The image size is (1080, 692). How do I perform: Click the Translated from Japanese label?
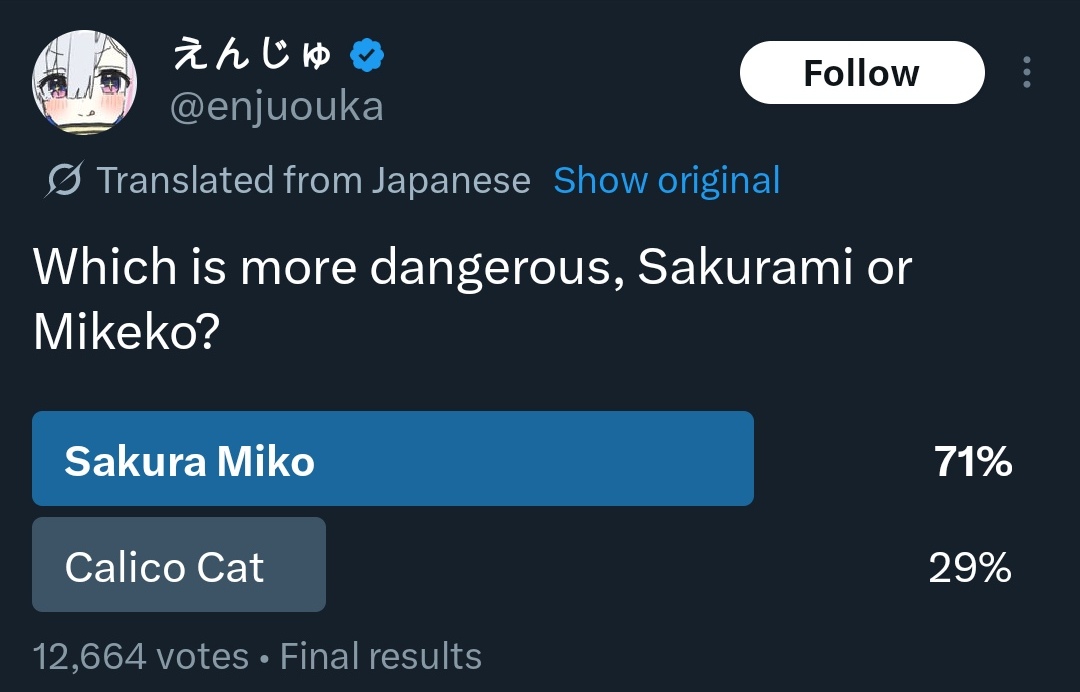pos(313,180)
